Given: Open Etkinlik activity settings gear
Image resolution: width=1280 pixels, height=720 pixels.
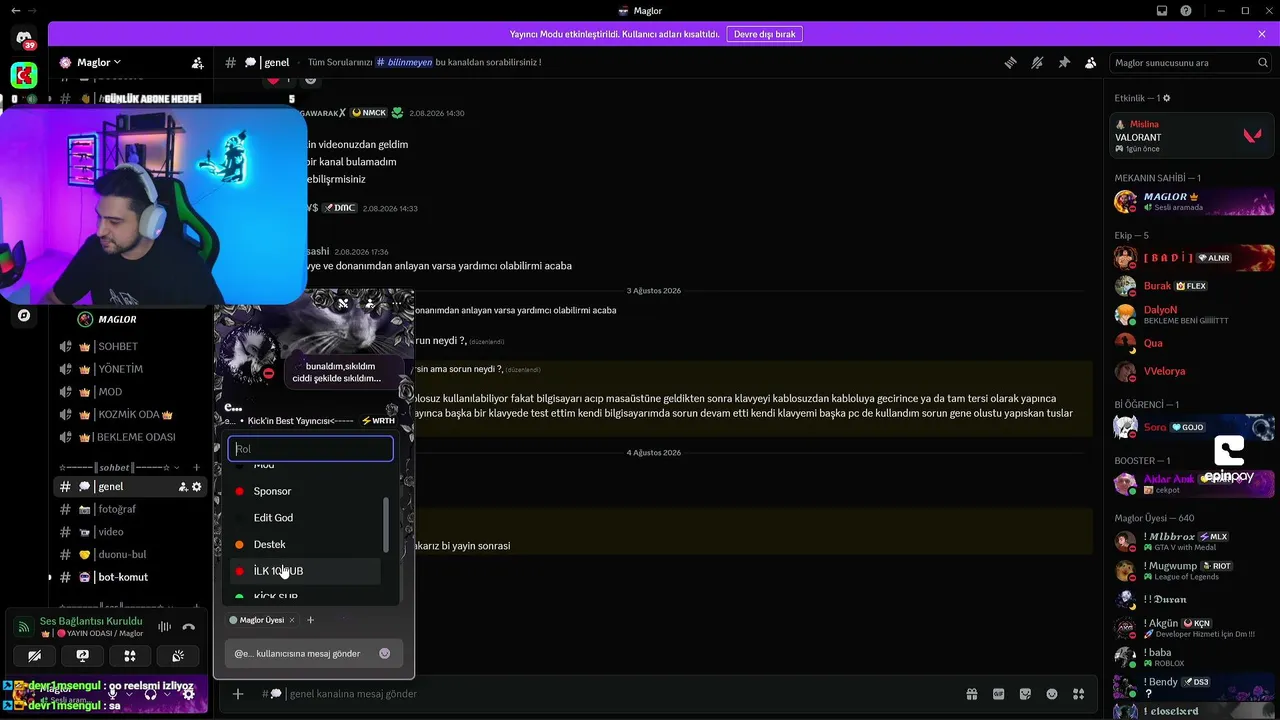Looking at the screenshot, I should tap(1166, 98).
